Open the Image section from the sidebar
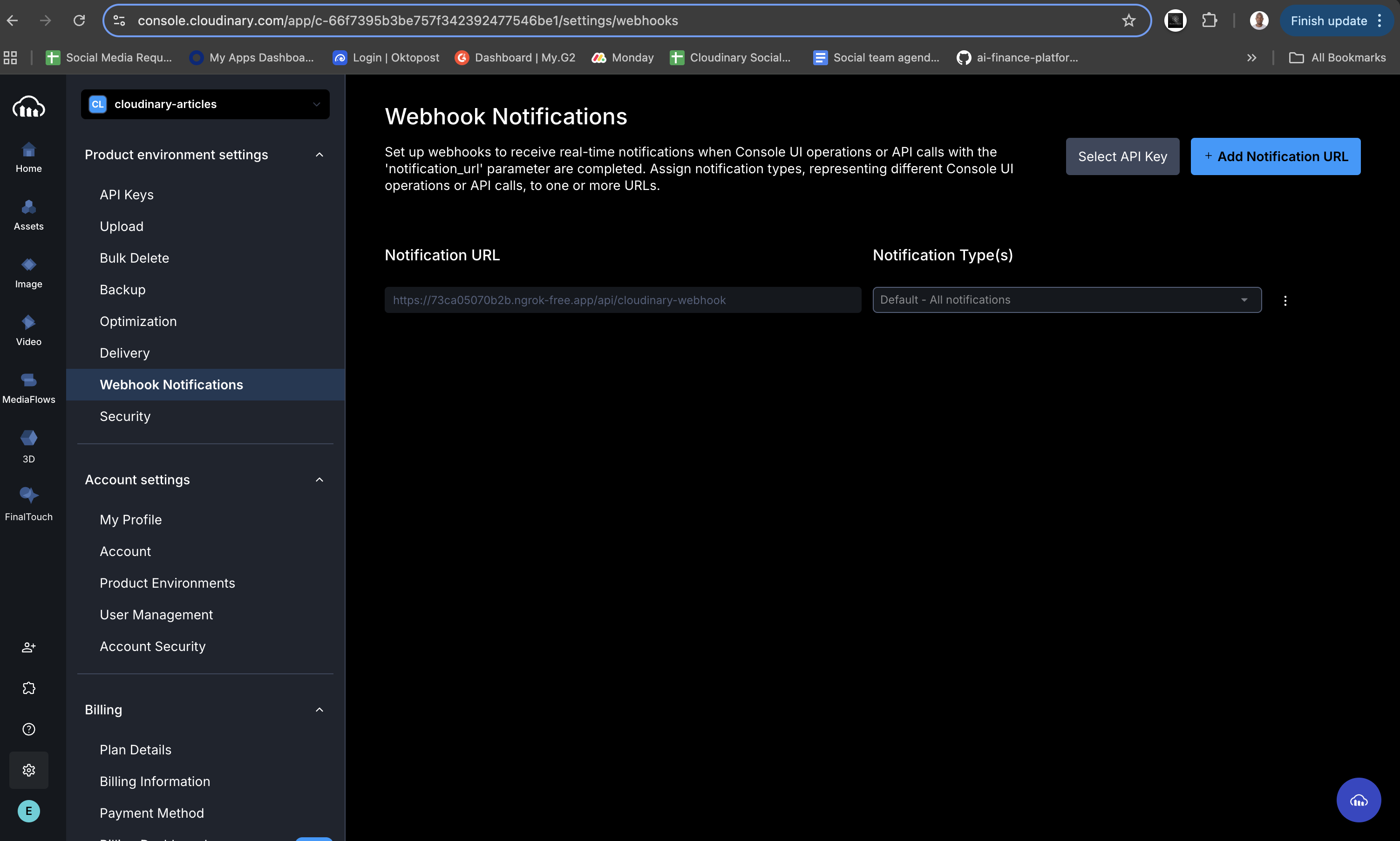This screenshot has height=841, width=1400. point(28,272)
